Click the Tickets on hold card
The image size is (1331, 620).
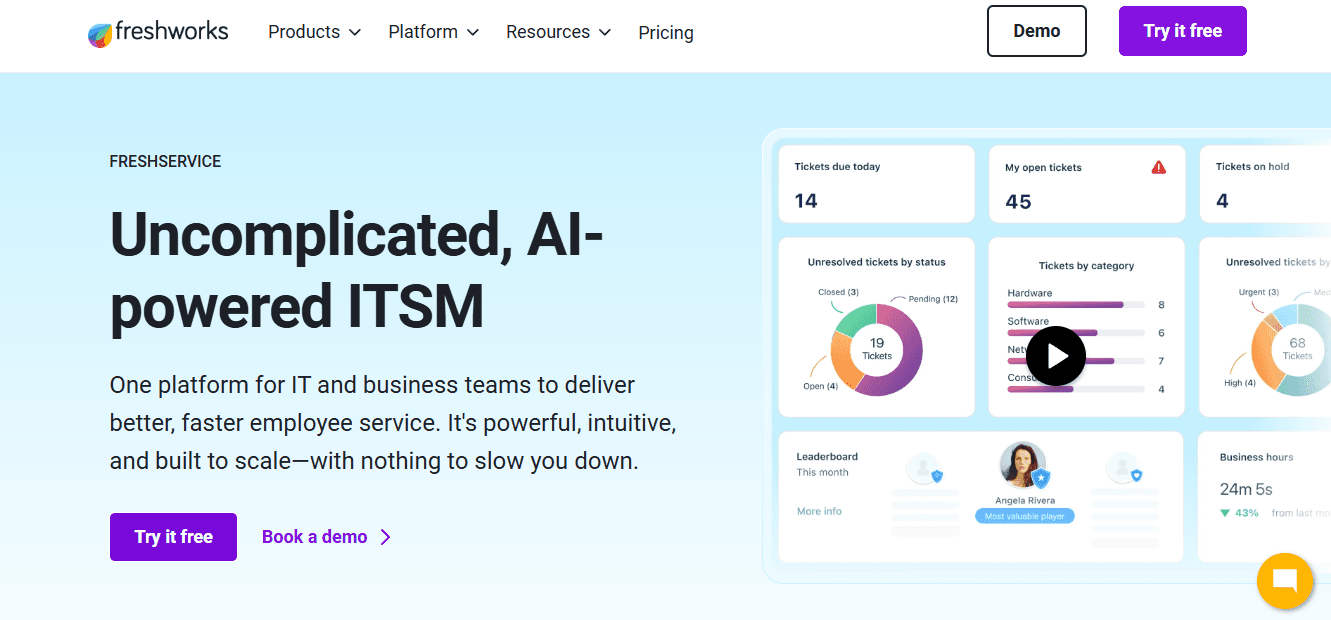pos(1265,184)
